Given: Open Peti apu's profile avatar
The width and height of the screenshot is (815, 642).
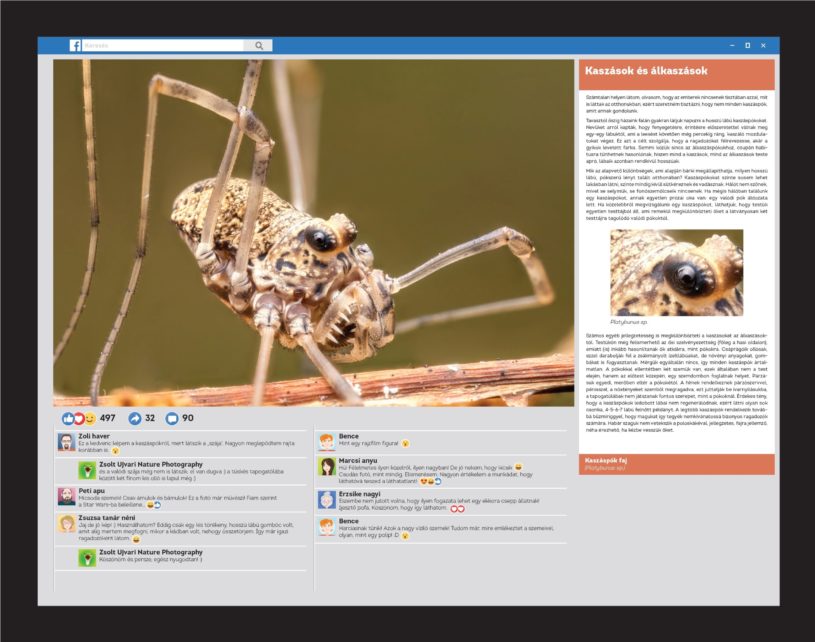Looking at the screenshot, I should (x=66, y=497).
